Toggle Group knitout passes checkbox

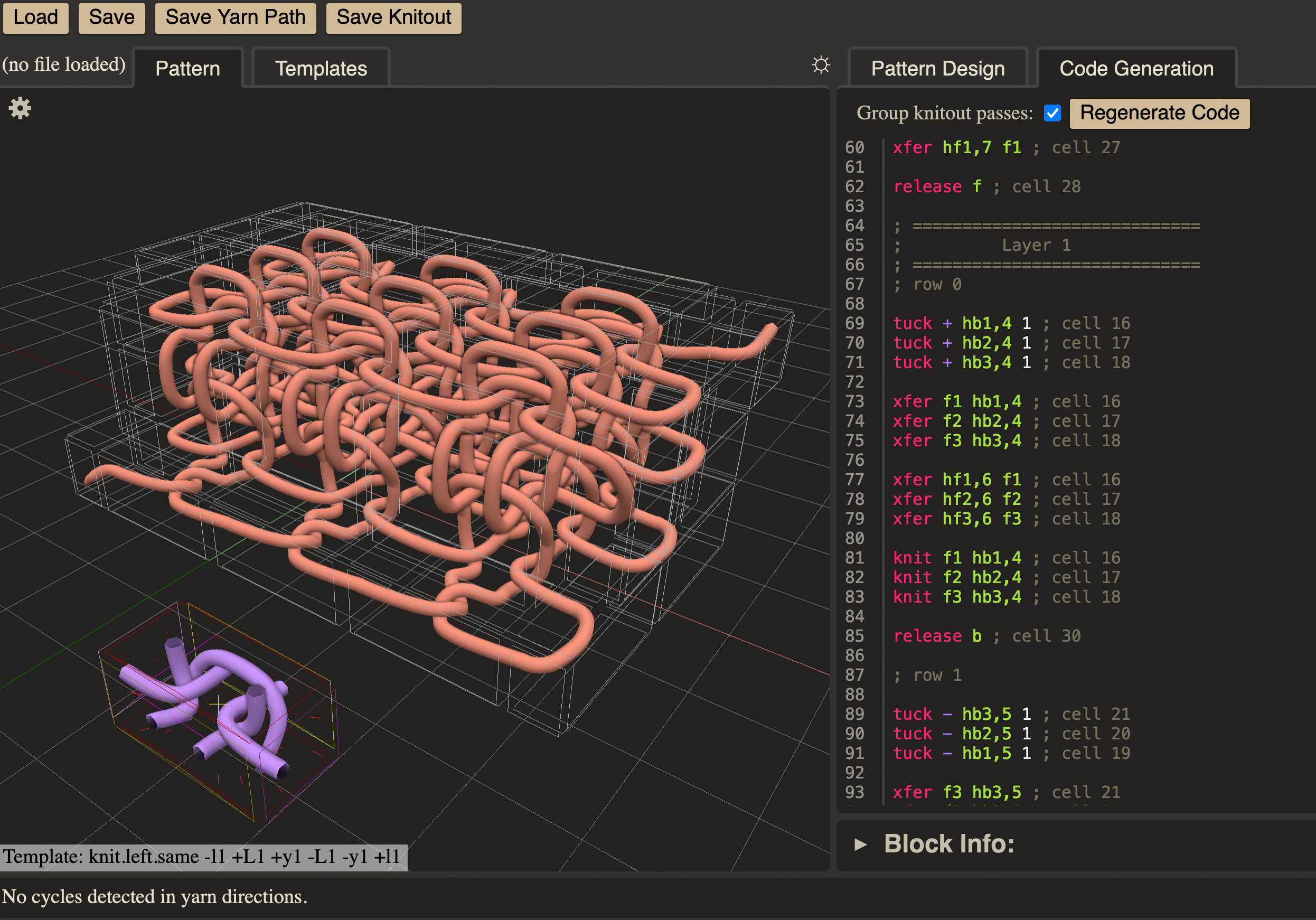click(1052, 113)
